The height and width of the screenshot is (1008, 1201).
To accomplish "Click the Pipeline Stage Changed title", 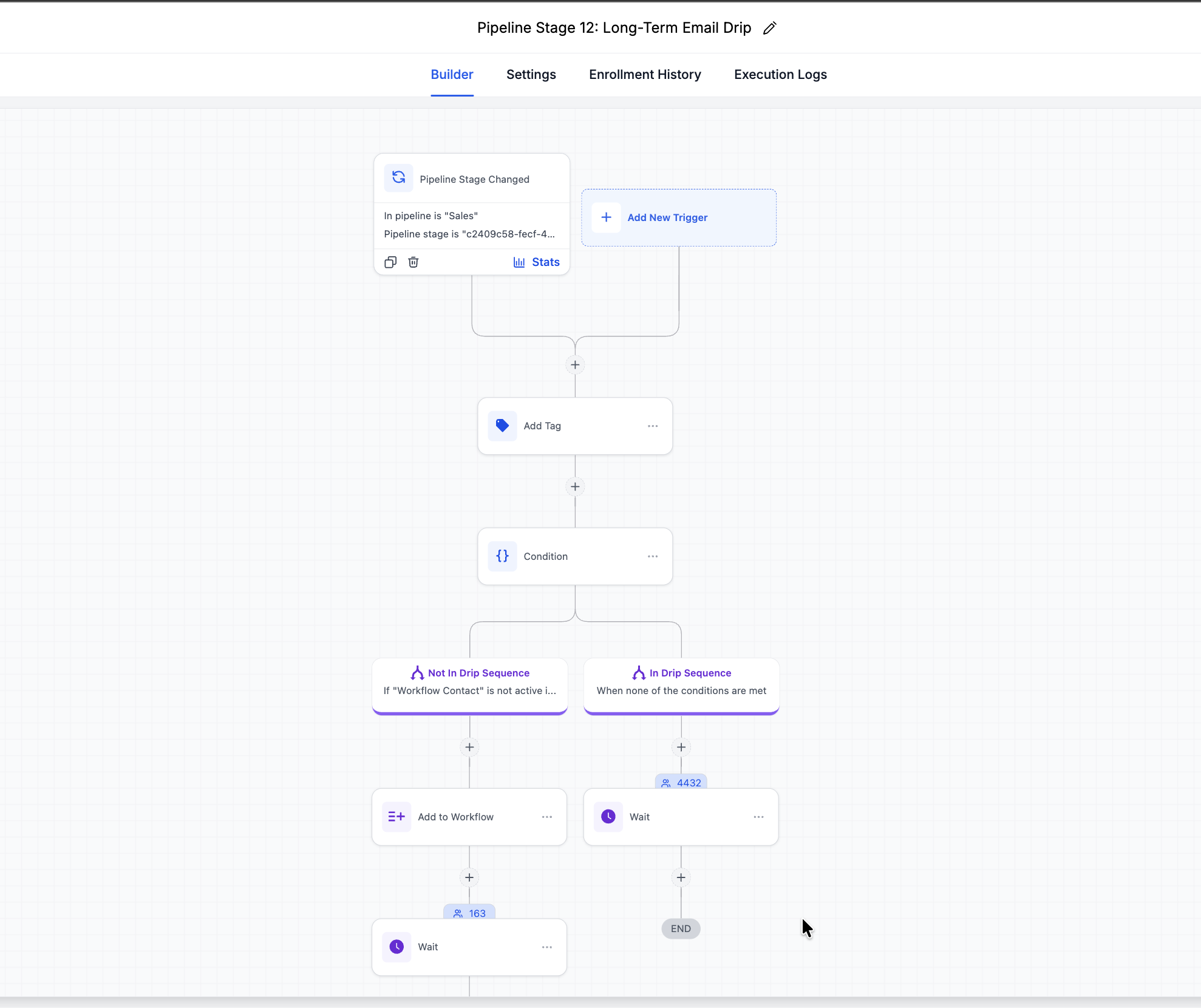I will point(474,179).
